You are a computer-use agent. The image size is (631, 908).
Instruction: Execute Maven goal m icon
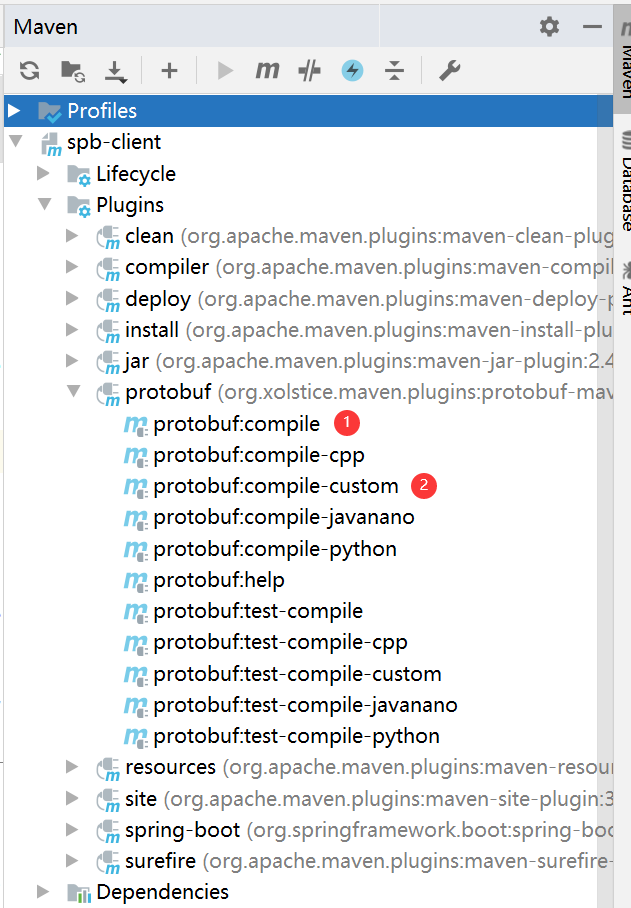[x=267, y=71]
